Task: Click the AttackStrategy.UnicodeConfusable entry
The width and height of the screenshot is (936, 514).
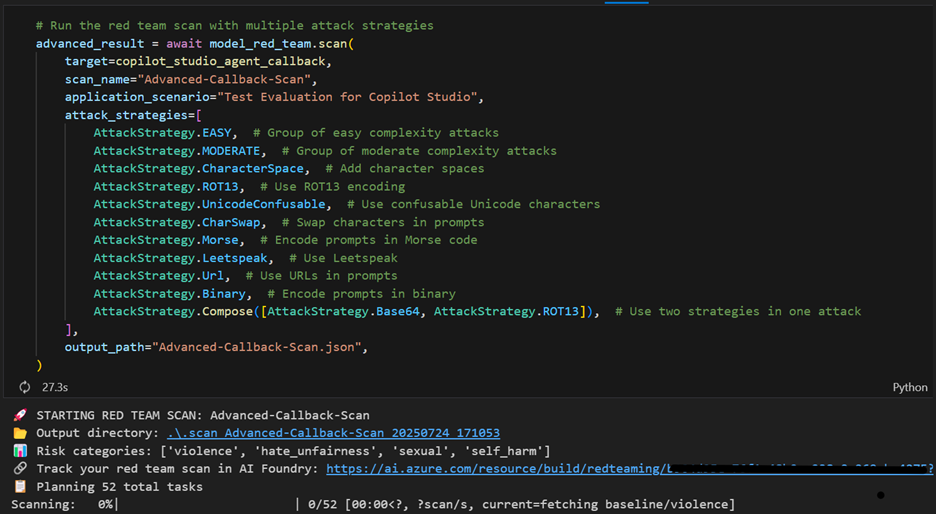Action: click(x=209, y=204)
